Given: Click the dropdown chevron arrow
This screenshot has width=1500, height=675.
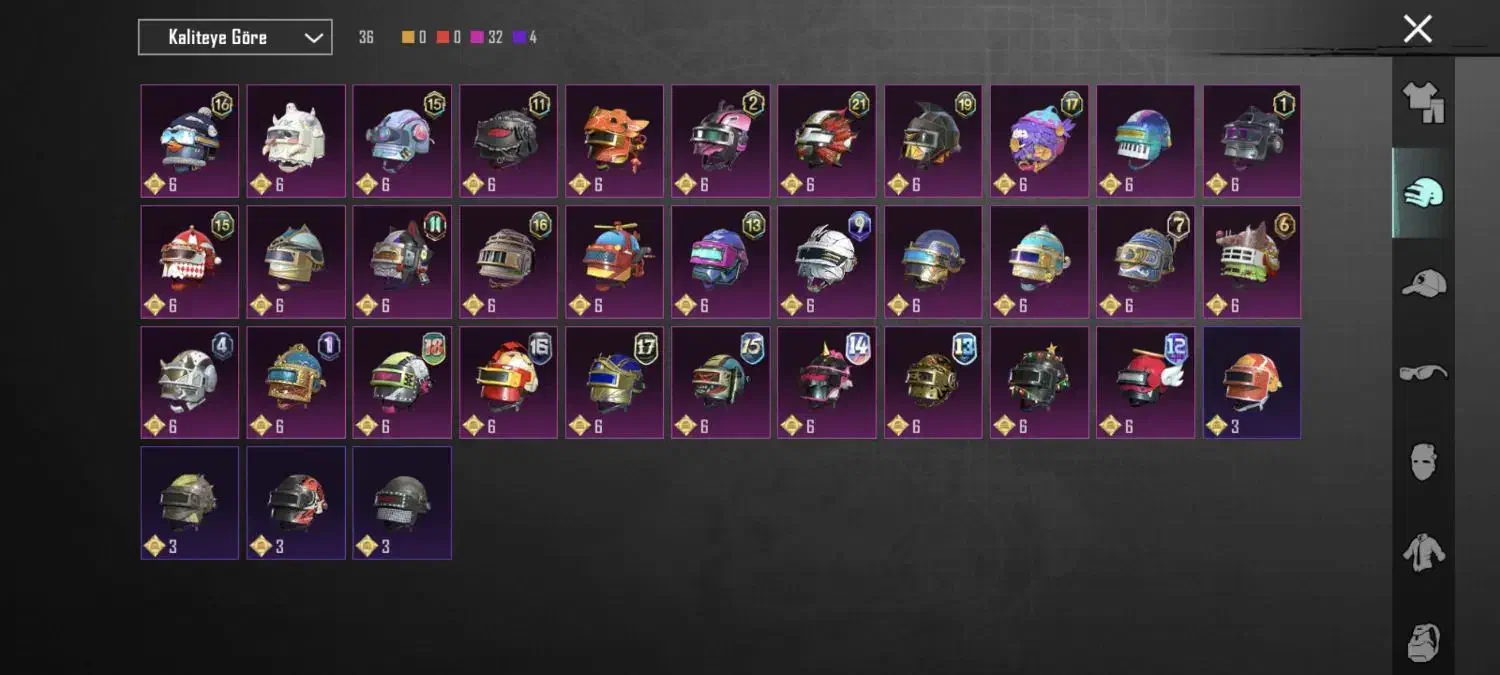Looking at the screenshot, I should click(313, 38).
